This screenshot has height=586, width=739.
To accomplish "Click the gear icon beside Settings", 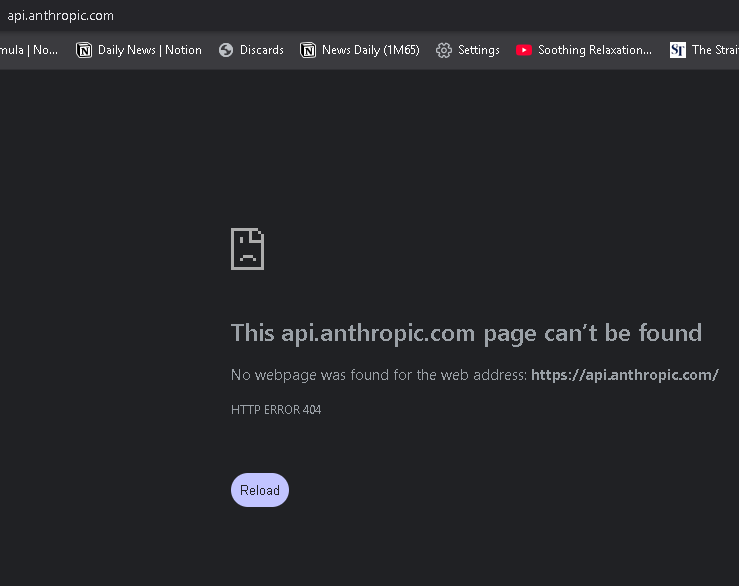I will (x=443, y=50).
